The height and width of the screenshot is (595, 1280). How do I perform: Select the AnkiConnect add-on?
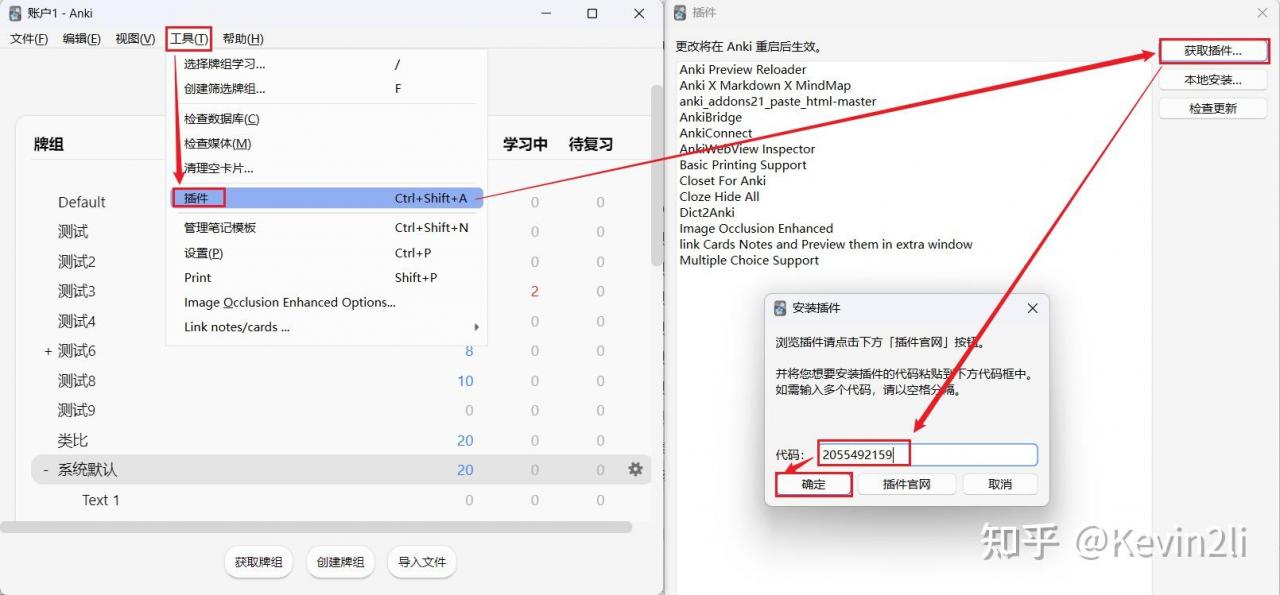716,133
